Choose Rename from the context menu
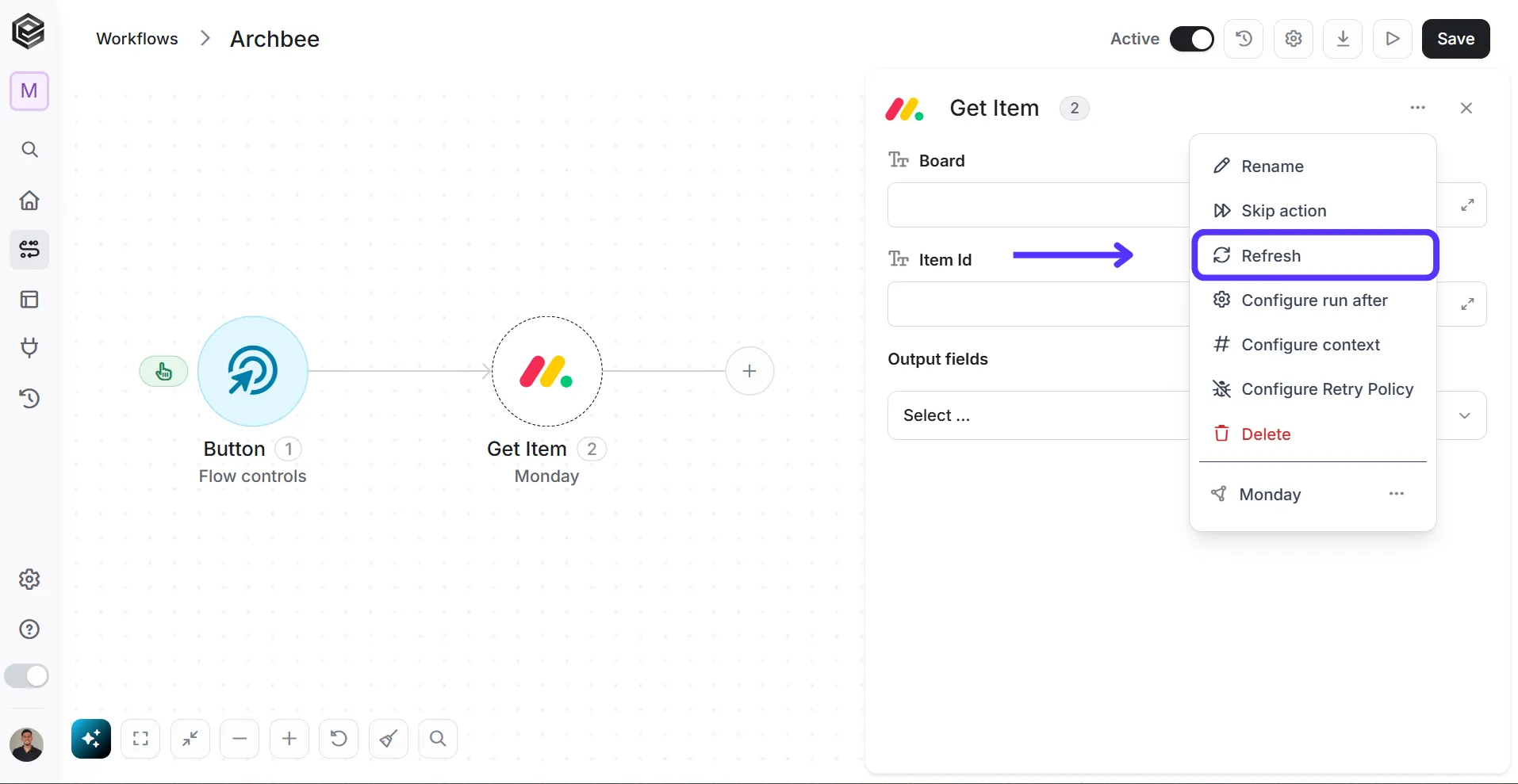 (1313, 166)
